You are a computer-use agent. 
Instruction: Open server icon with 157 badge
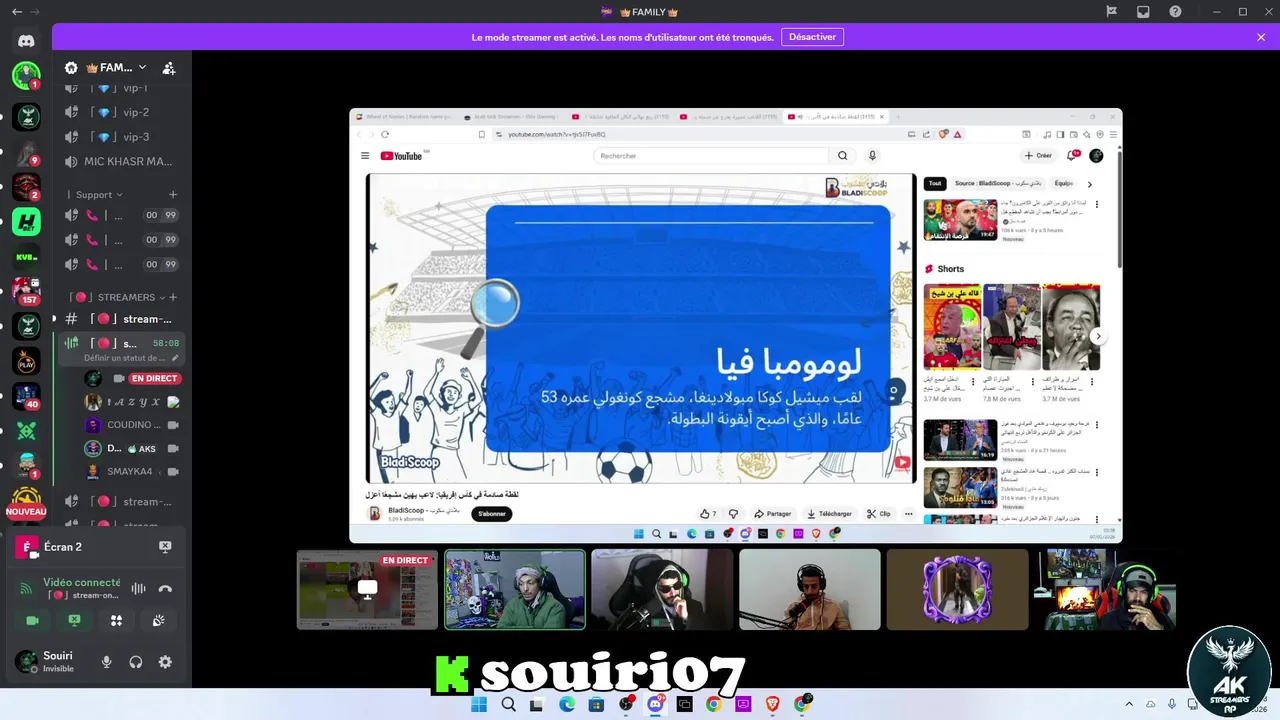tap(26, 290)
